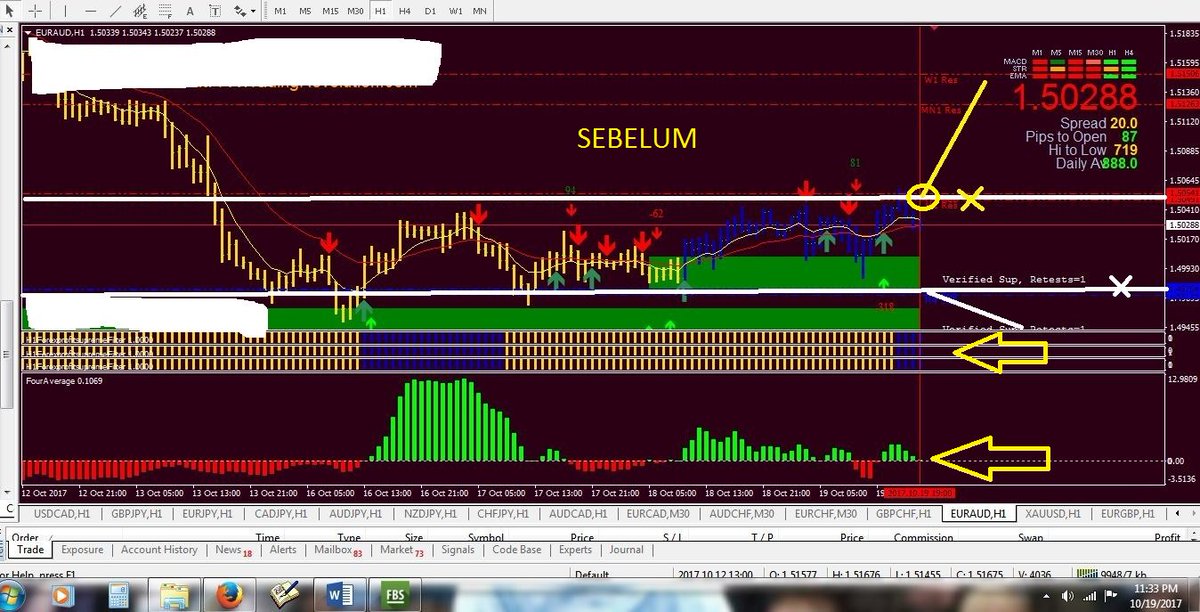Toggle the H1 timeframe button

tap(380, 11)
